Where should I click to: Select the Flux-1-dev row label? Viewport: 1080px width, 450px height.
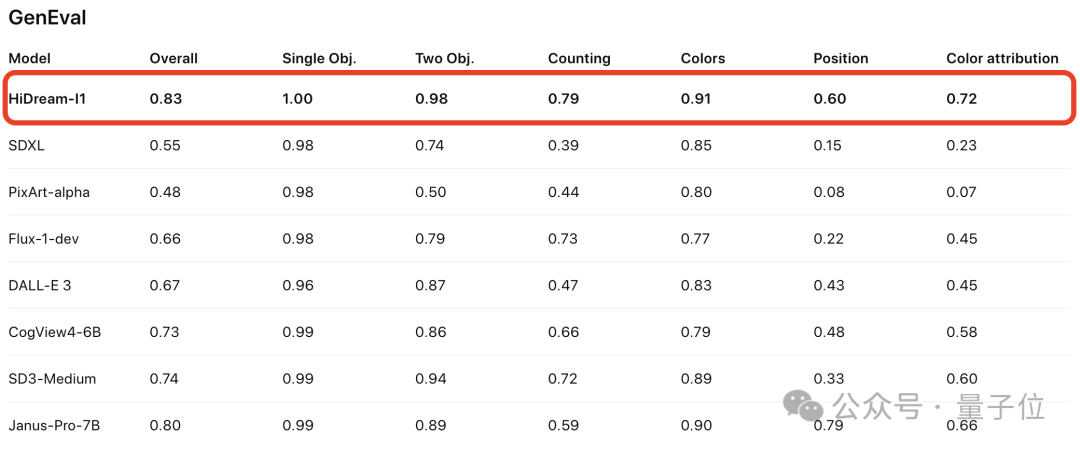[43, 238]
